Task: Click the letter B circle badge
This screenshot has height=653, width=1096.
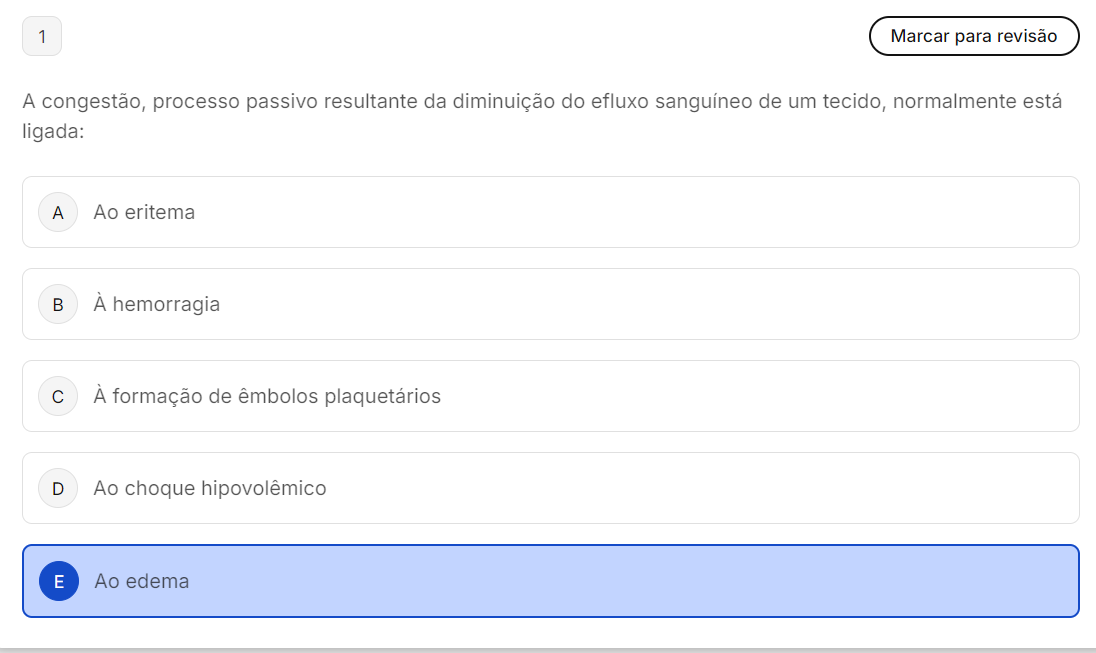Action: [58, 304]
